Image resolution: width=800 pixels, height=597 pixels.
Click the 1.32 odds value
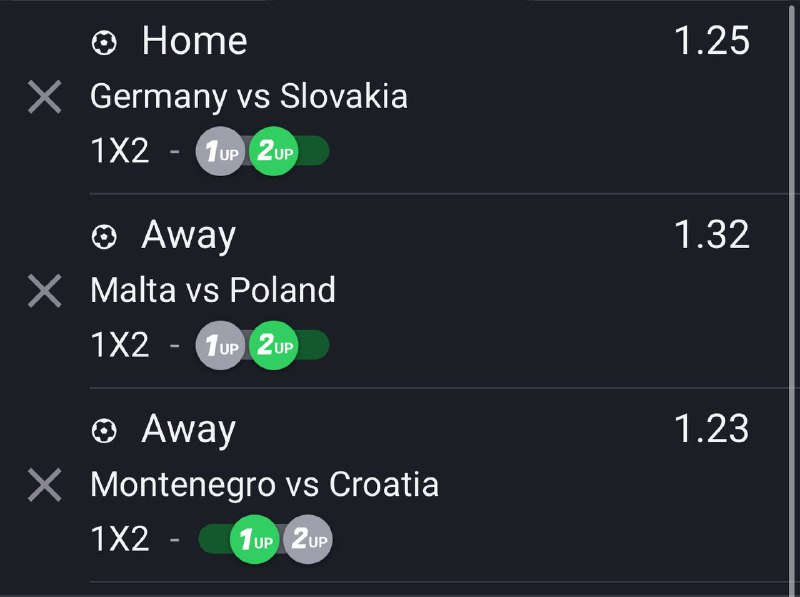[x=711, y=235]
